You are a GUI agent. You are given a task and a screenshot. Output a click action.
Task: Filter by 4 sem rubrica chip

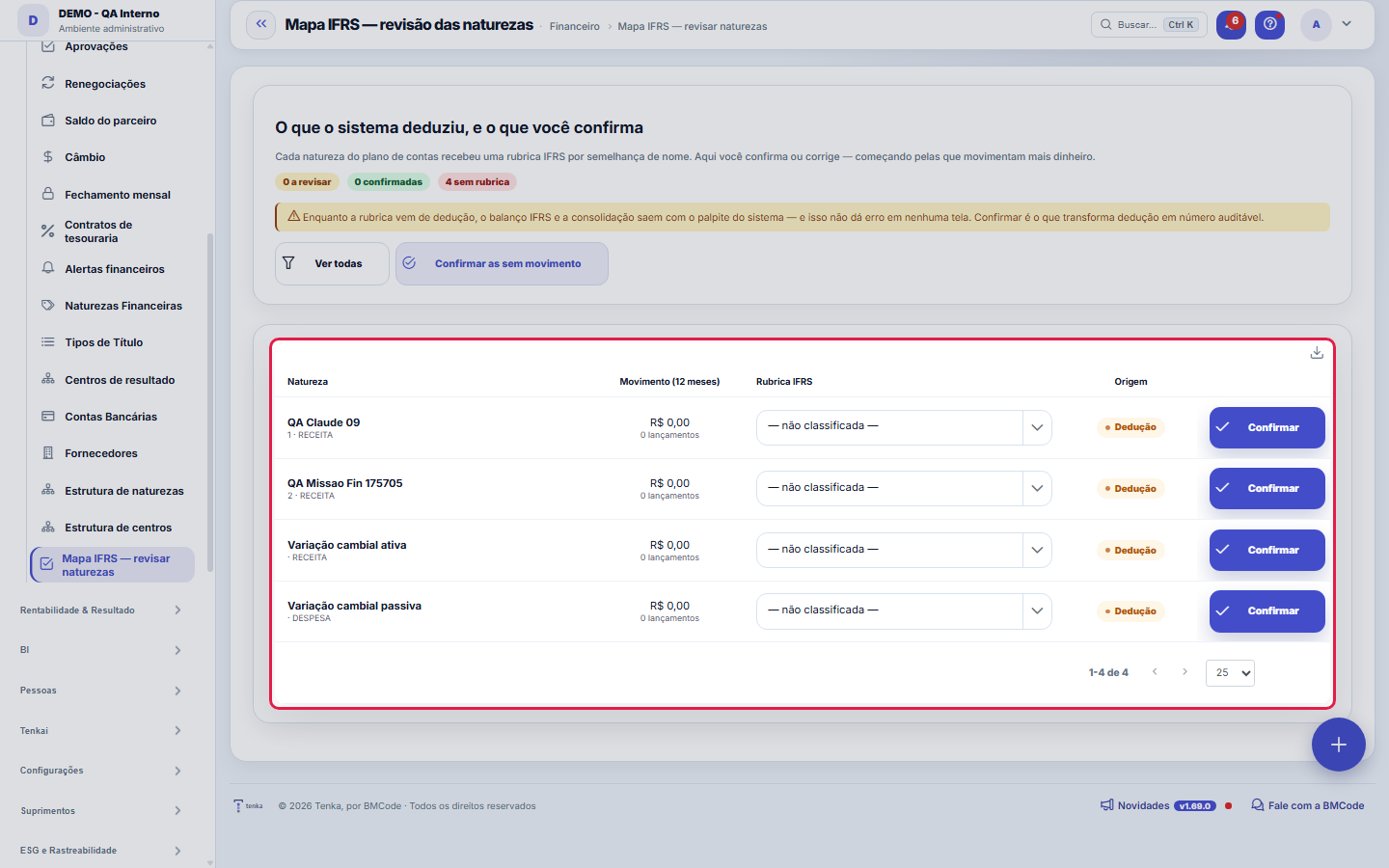click(477, 181)
